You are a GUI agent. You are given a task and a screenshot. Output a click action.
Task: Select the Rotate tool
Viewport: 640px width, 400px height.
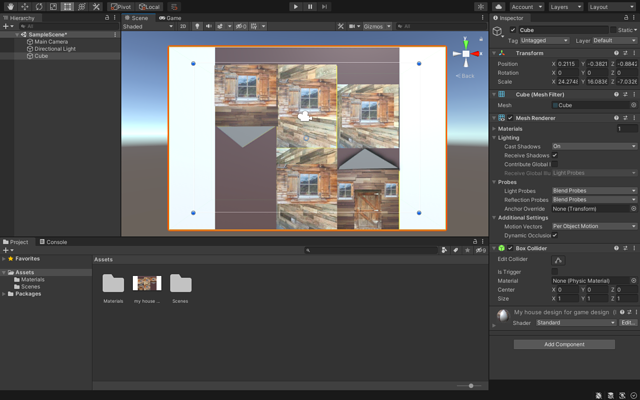(39, 7)
